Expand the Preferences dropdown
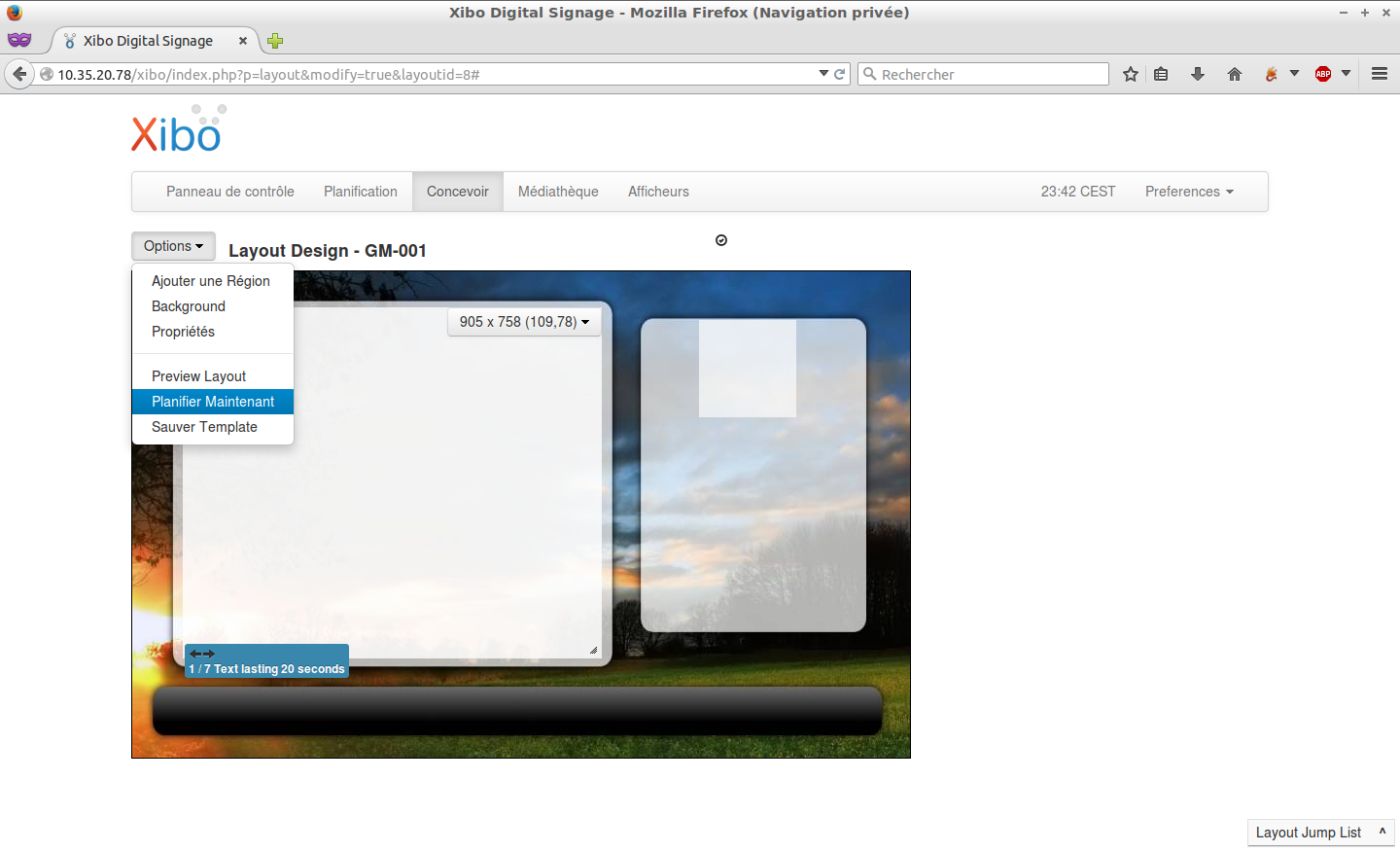 [x=1188, y=192]
